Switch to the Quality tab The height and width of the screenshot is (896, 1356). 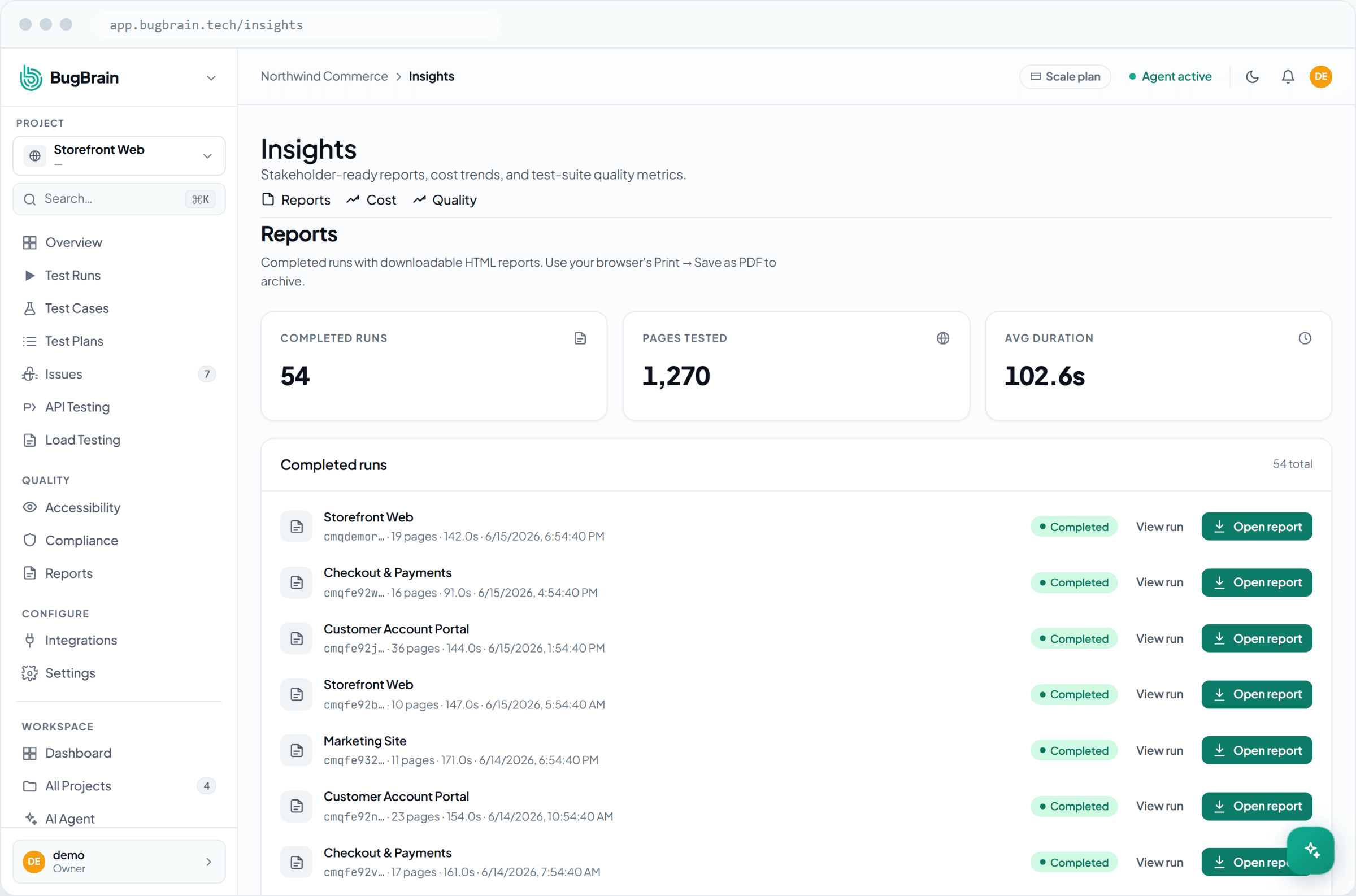[x=445, y=200]
